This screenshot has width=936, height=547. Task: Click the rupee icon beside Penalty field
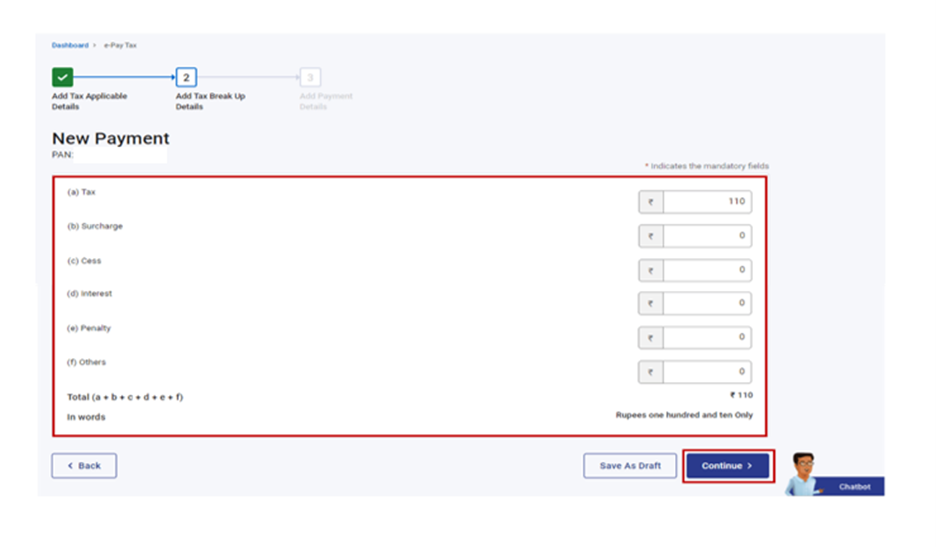pos(651,338)
